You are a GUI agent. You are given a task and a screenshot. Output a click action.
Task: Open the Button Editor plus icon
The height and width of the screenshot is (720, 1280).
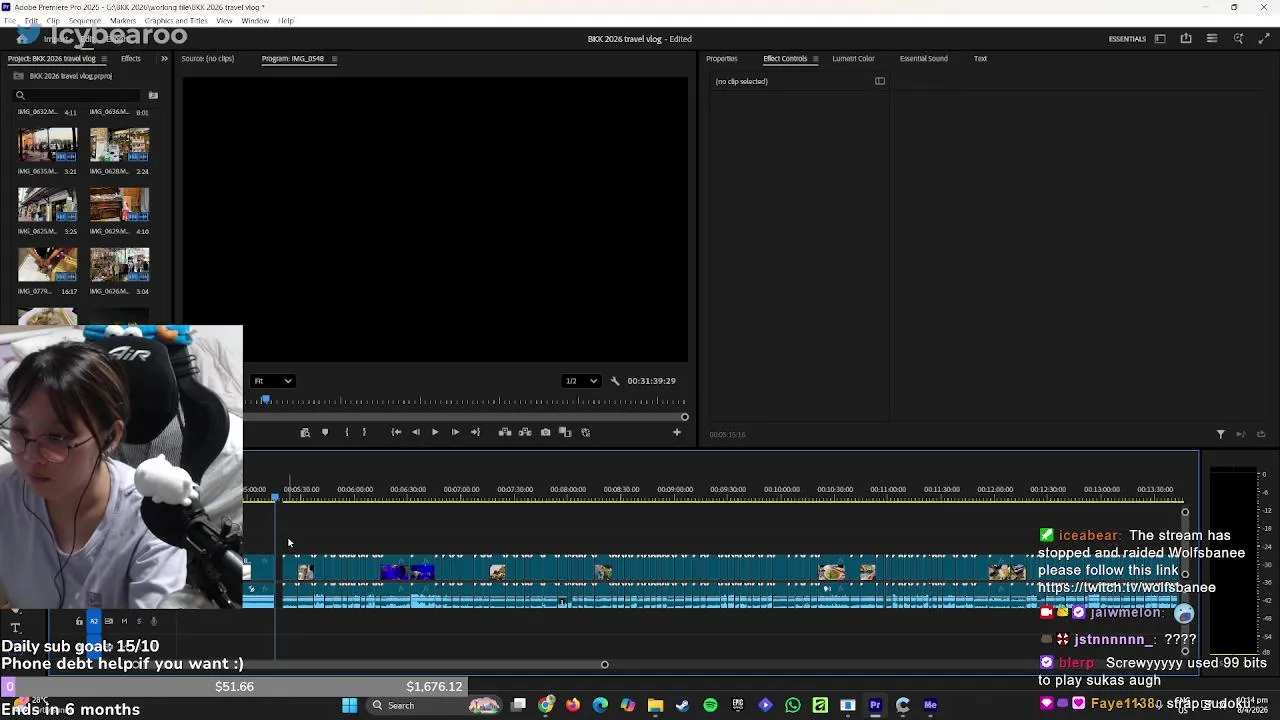(677, 432)
